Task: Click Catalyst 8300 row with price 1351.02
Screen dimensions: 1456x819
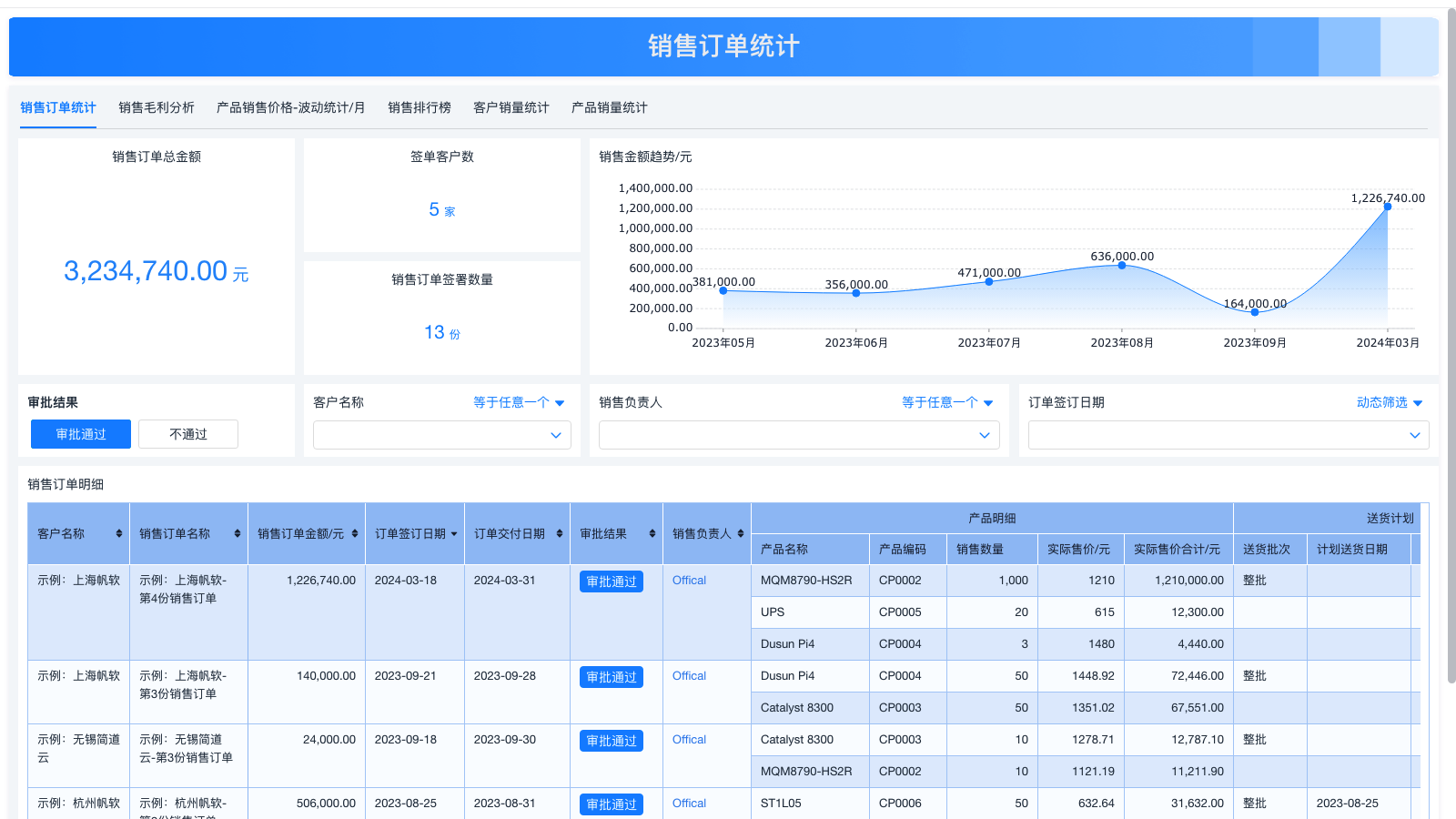Action: coord(810,708)
